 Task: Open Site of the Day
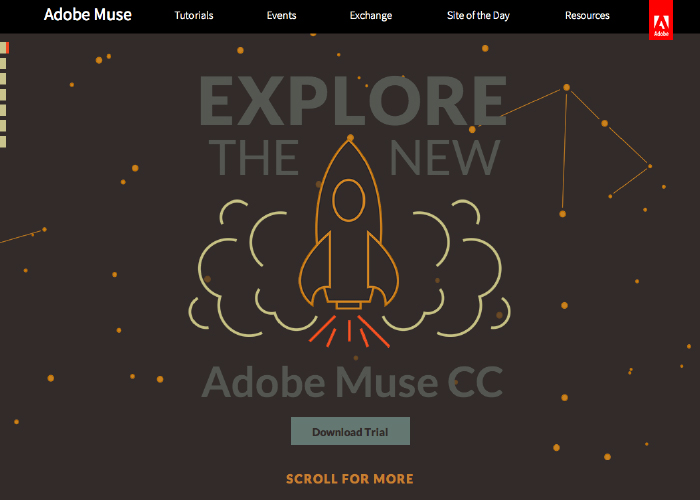[478, 15]
